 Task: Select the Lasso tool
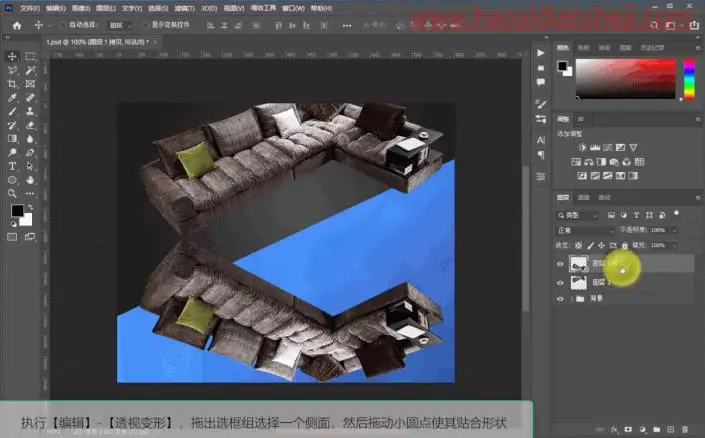click(12, 70)
